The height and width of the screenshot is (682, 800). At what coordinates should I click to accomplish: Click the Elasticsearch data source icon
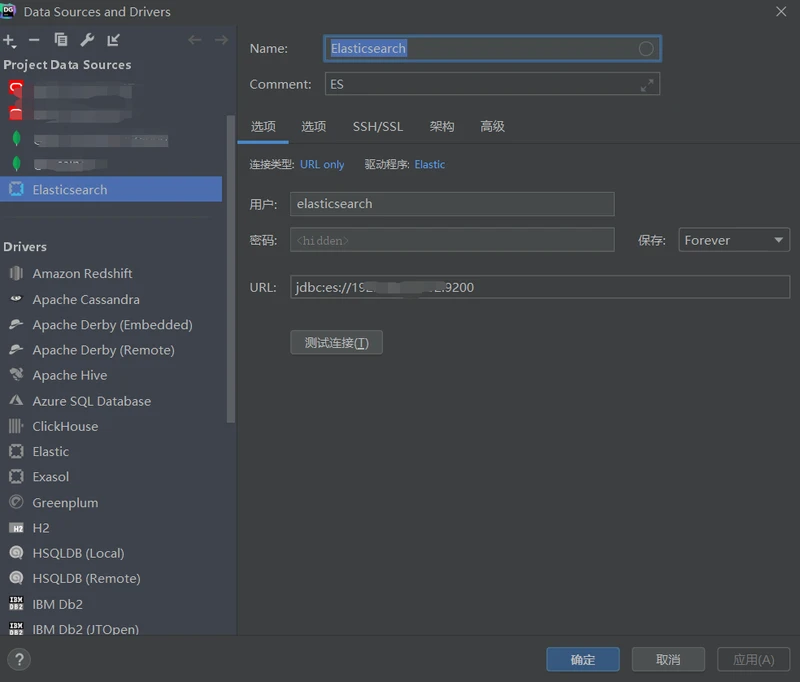(16, 189)
